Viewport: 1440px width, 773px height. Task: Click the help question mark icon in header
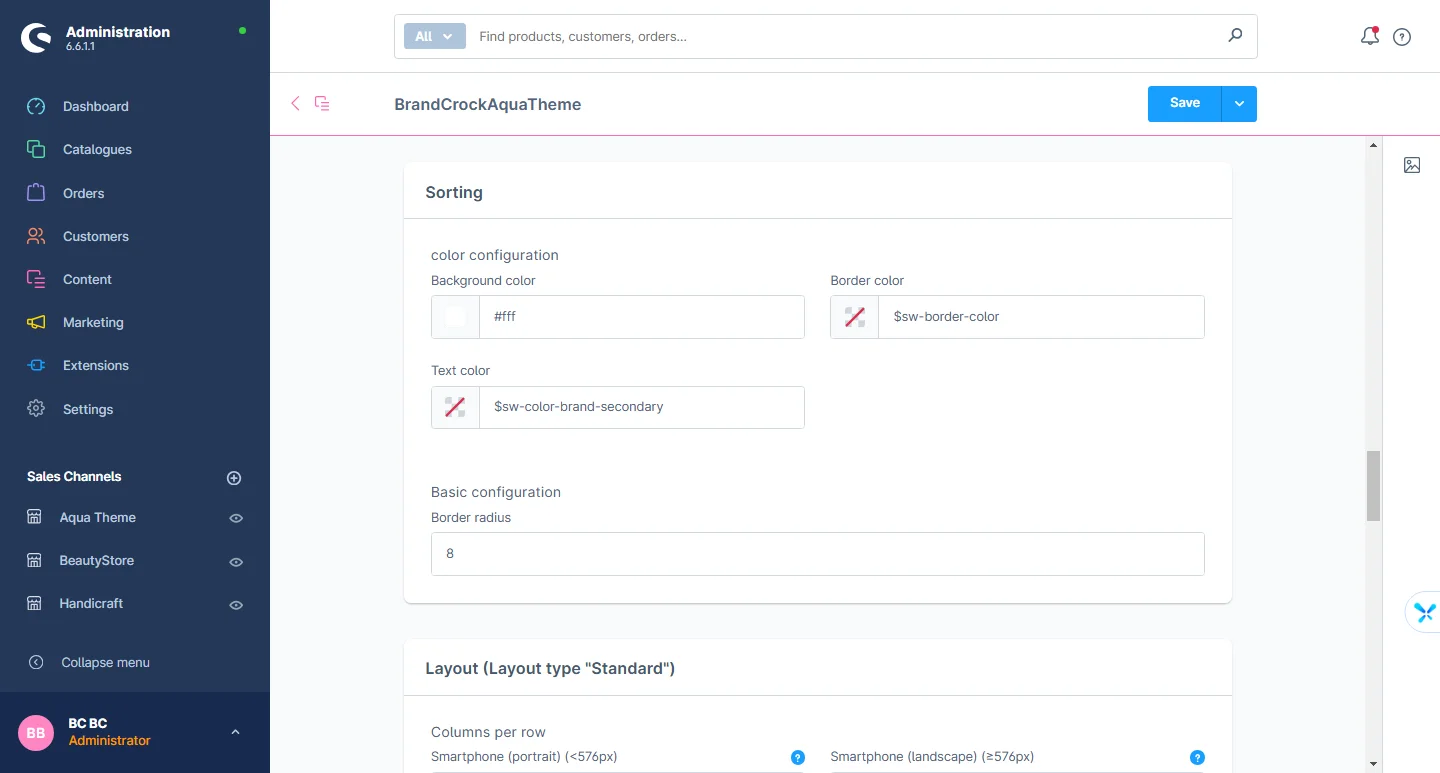pyautogui.click(x=1402, y=37)
